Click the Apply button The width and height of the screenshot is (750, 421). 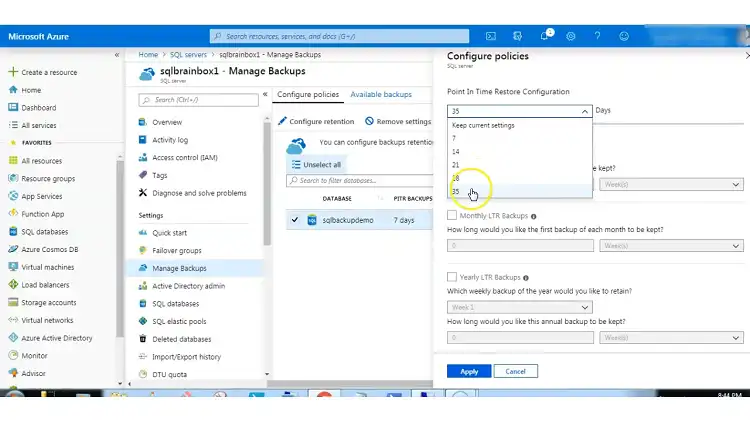[469, 371]
